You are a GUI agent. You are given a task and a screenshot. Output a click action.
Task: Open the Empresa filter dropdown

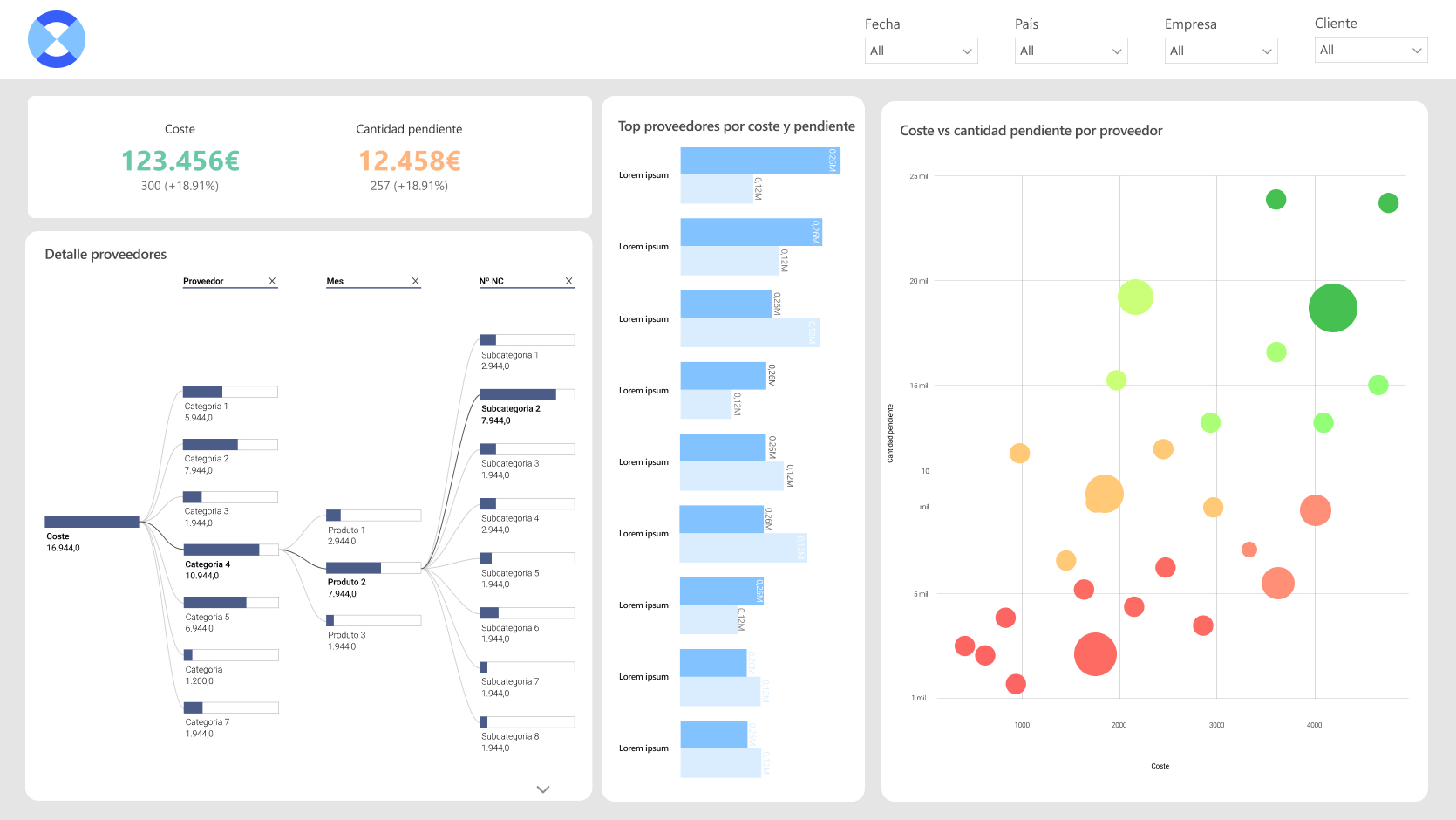[x=1221, y=51]
